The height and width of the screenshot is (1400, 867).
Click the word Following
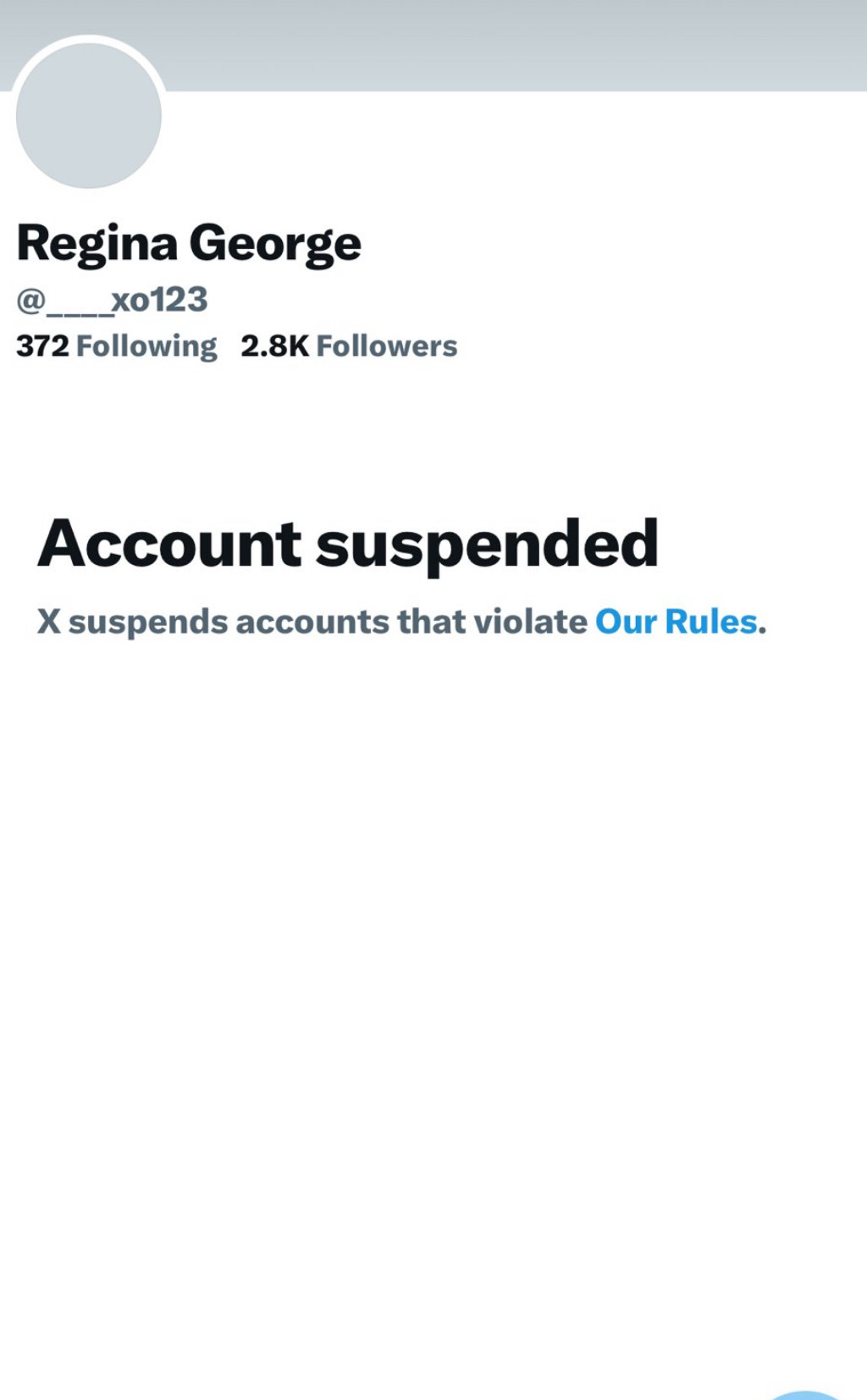click(146, 347)
